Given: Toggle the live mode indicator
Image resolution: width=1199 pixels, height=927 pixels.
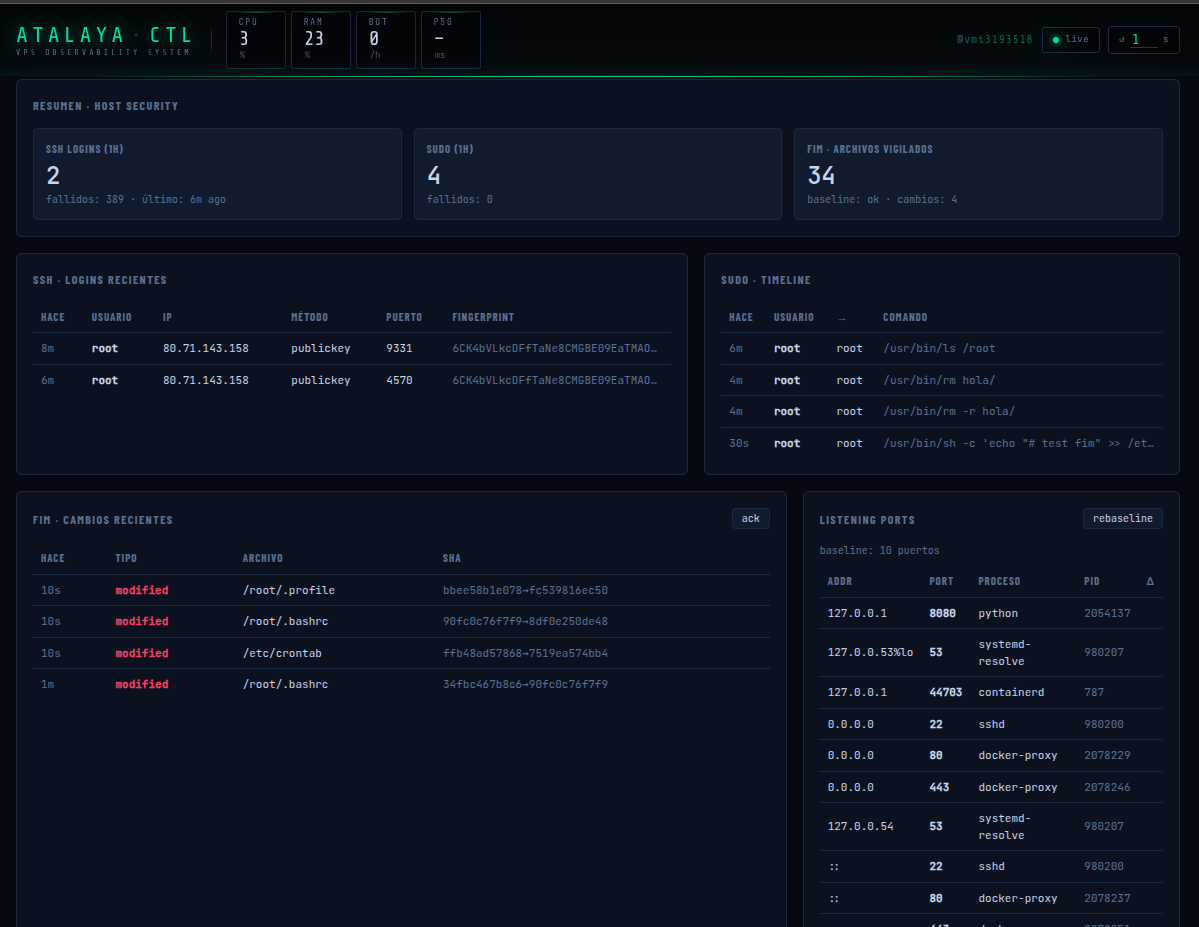Looking at the screenshot, I should (x=1070, y=39).
